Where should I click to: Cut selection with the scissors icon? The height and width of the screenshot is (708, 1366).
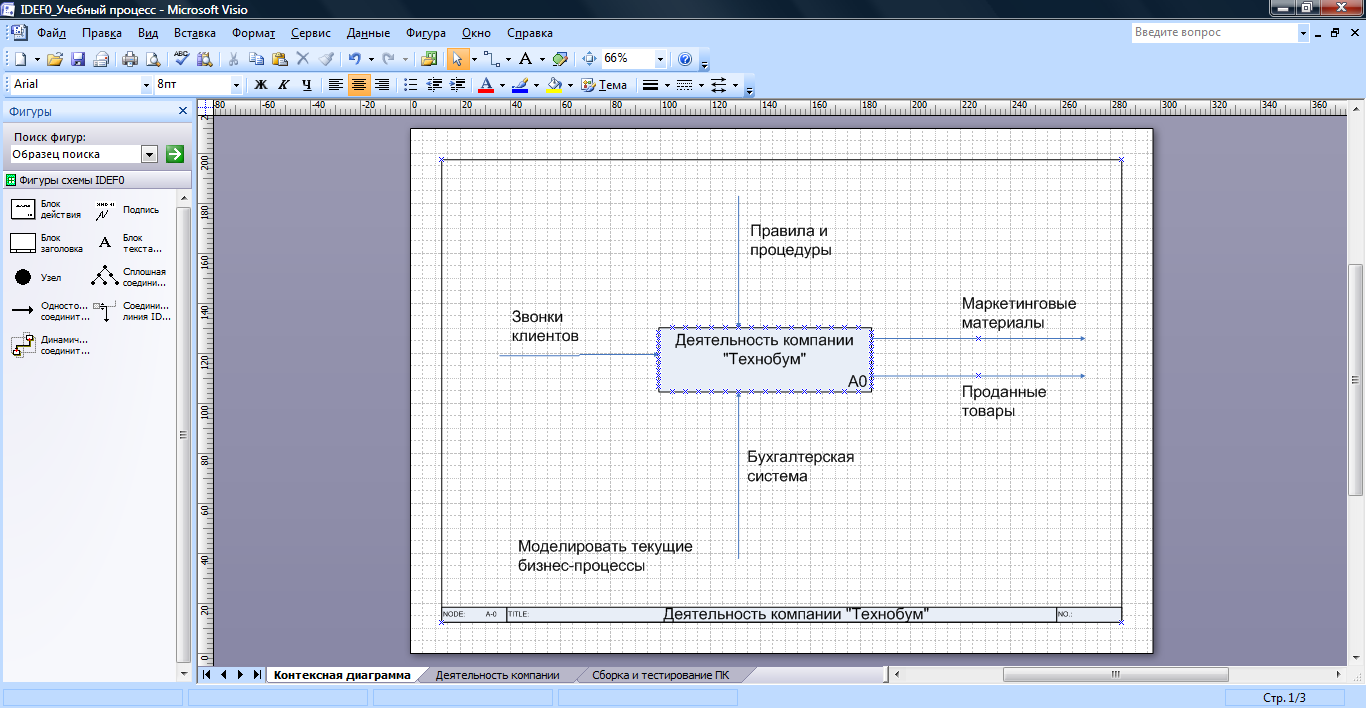click(x=234, y=59)
